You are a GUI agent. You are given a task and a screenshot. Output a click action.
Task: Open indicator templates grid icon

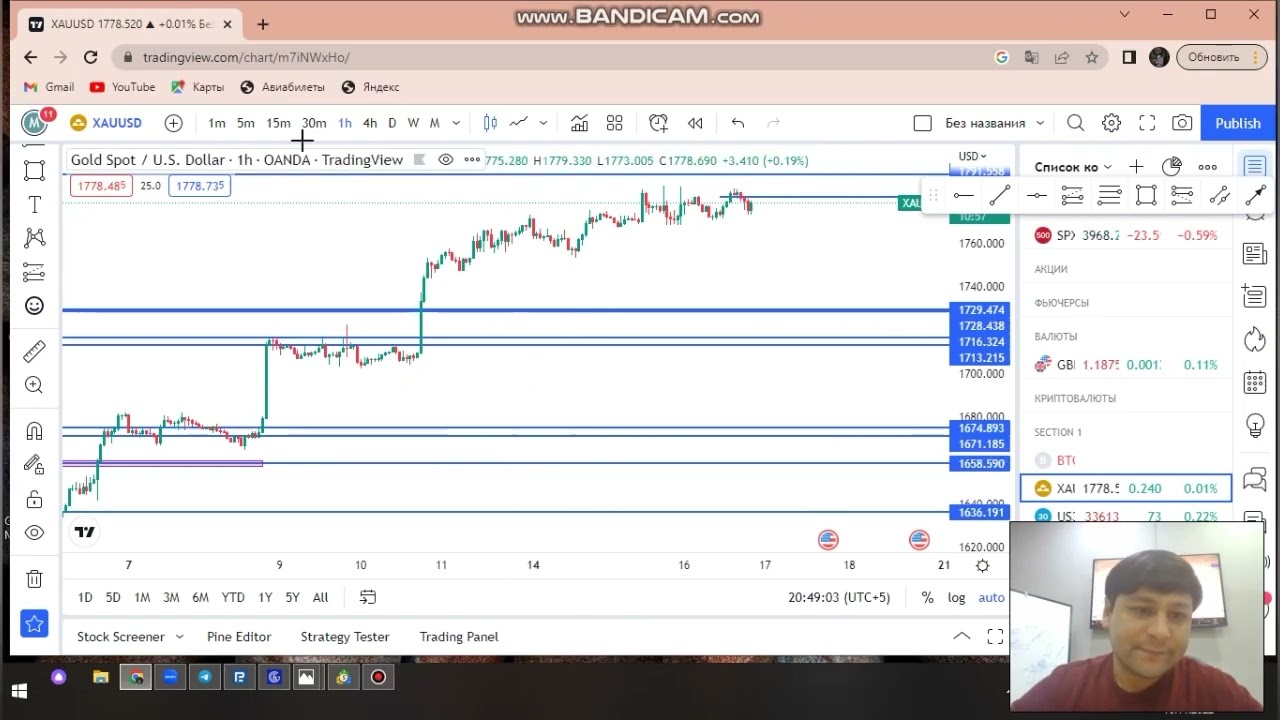coord(615,123)
